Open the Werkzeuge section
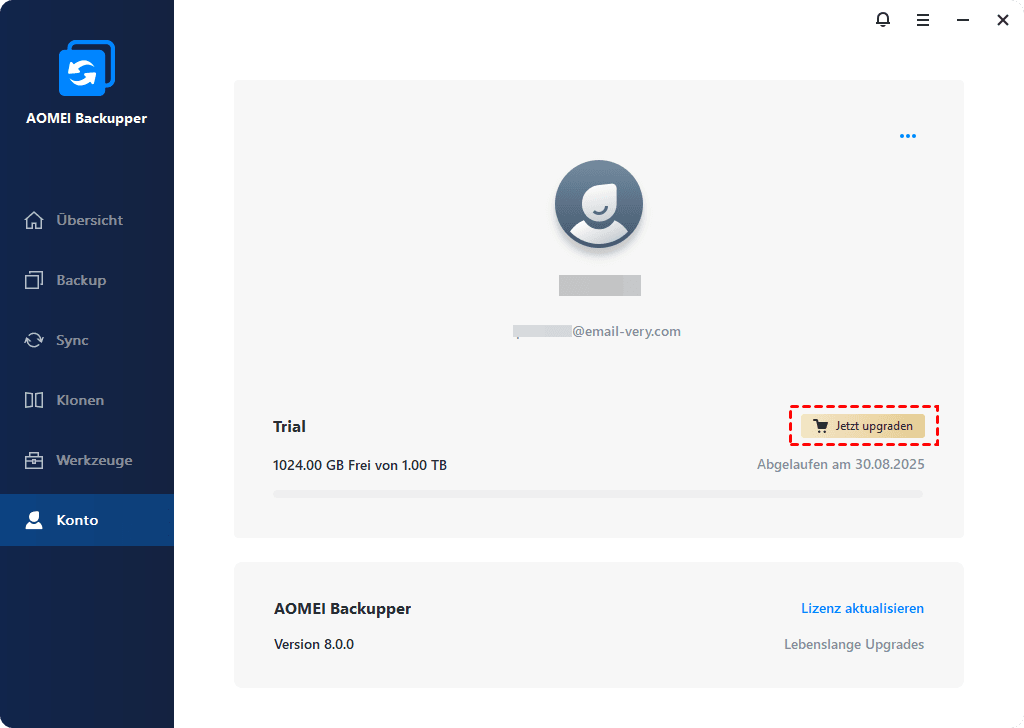The image size is (1024, 728). pos(87,460)
